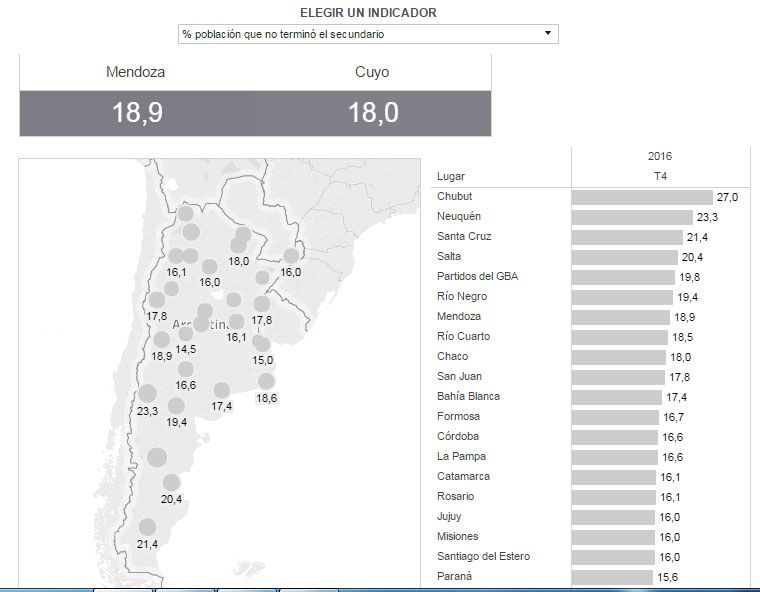
Task: Click the map marker labeled 17,4
Action: (222, 390)
